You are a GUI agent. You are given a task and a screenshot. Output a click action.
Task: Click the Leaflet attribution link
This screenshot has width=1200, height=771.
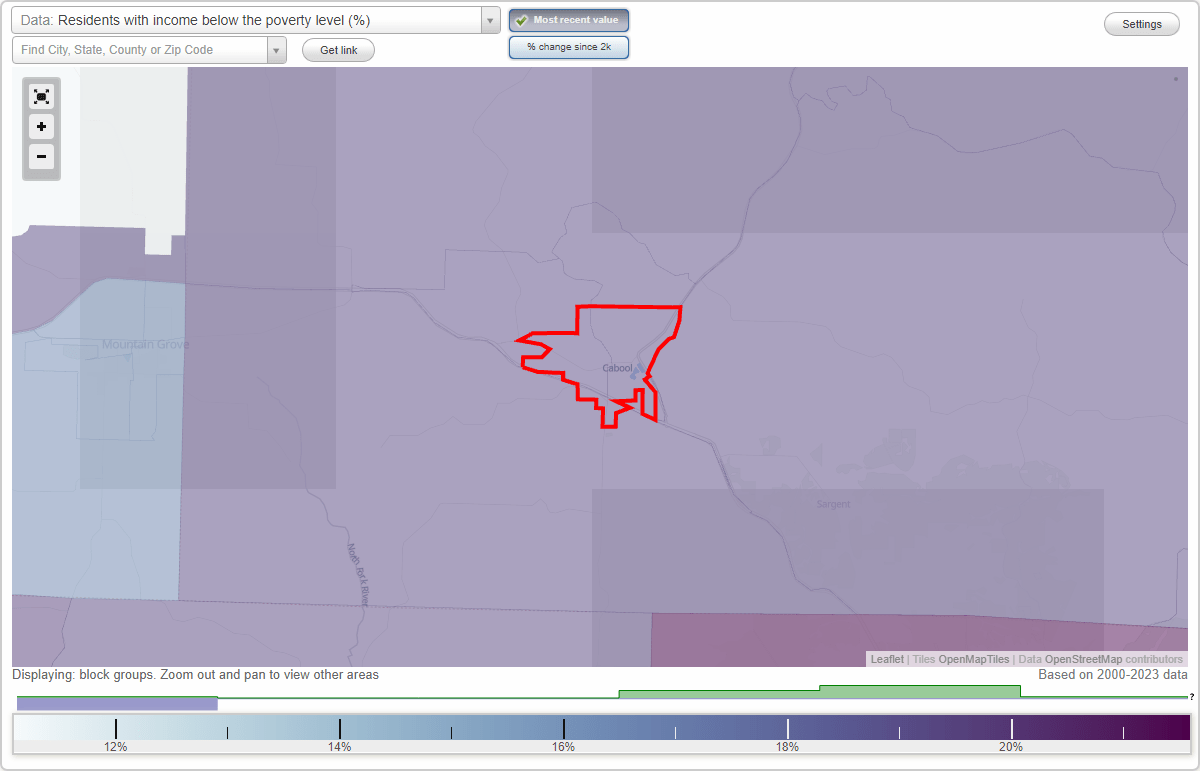click(886, 659)
